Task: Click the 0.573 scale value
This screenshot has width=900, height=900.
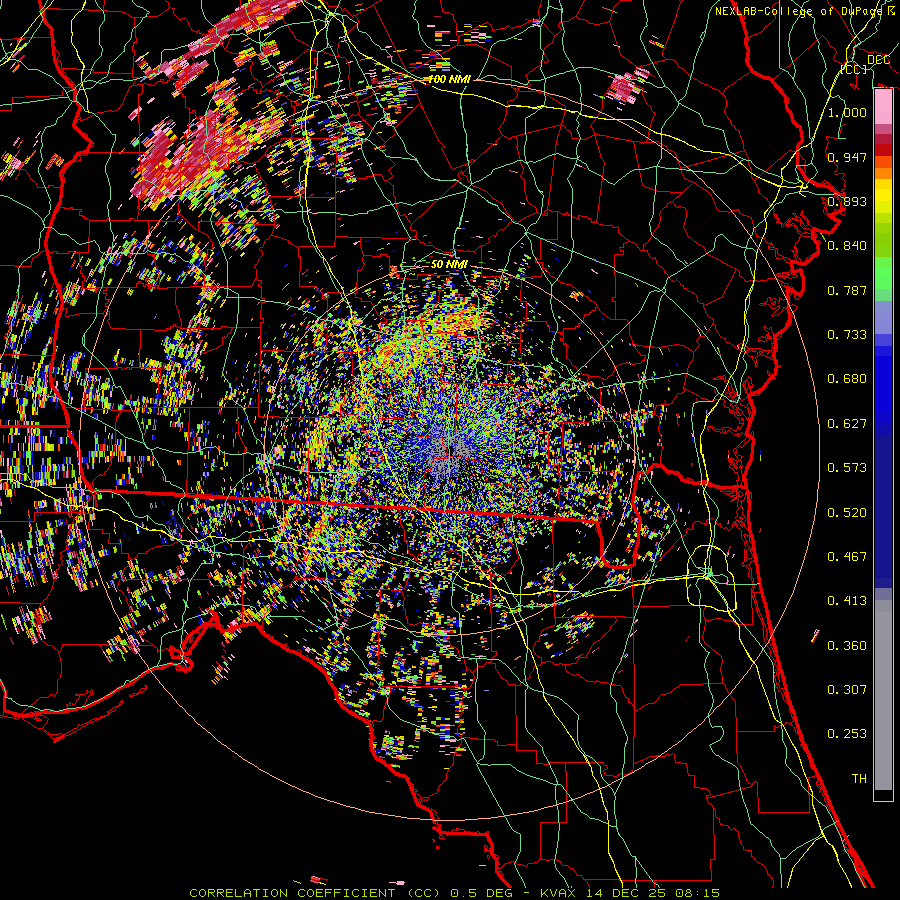Action: tap(847, 468)
